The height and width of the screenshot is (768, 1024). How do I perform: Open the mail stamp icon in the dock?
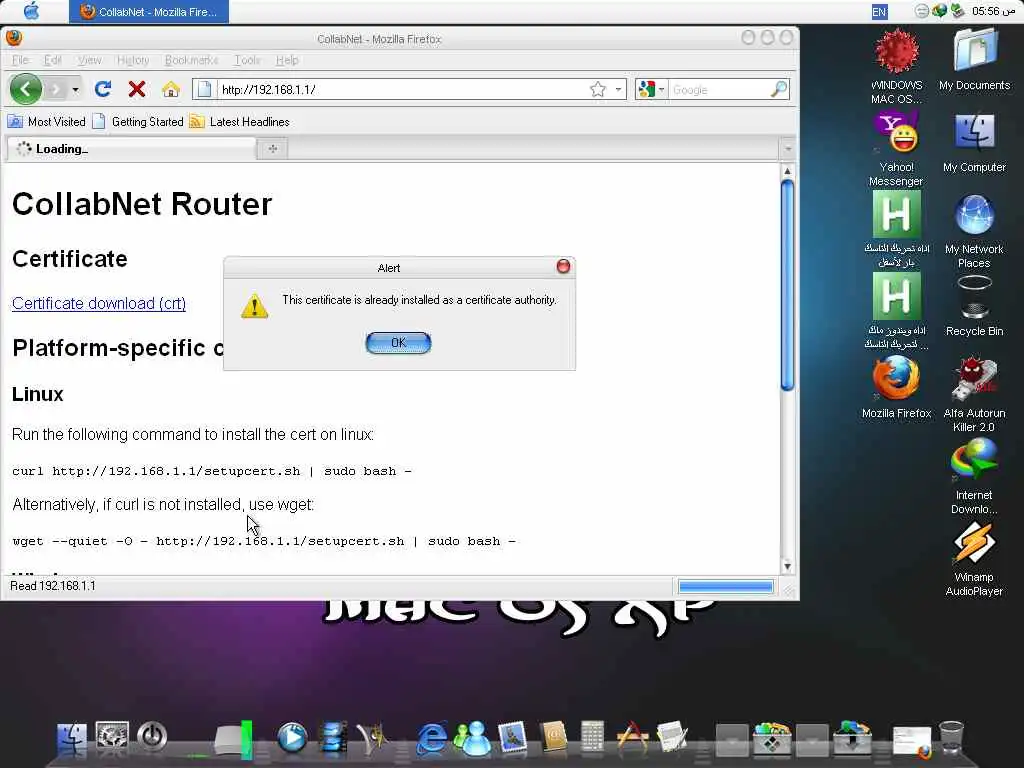pos(513,738)
